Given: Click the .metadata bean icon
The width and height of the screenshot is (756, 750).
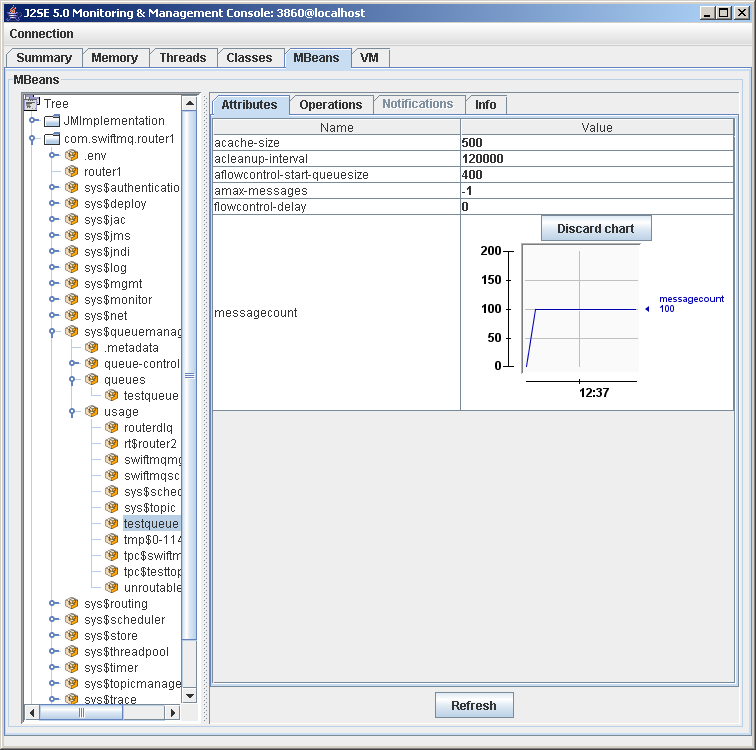Looking at the screenshot, I should click(x=92, y=348).
